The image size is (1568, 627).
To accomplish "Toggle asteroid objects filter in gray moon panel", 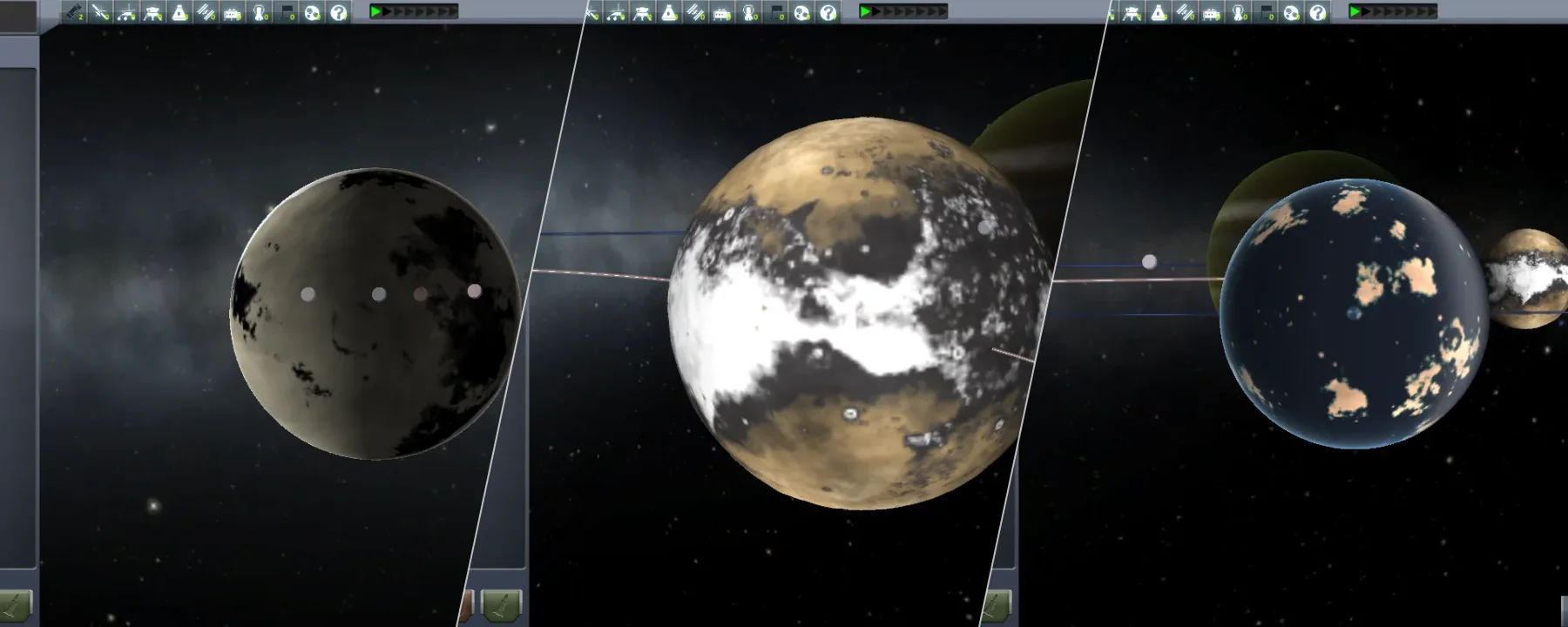I will 312,12.
